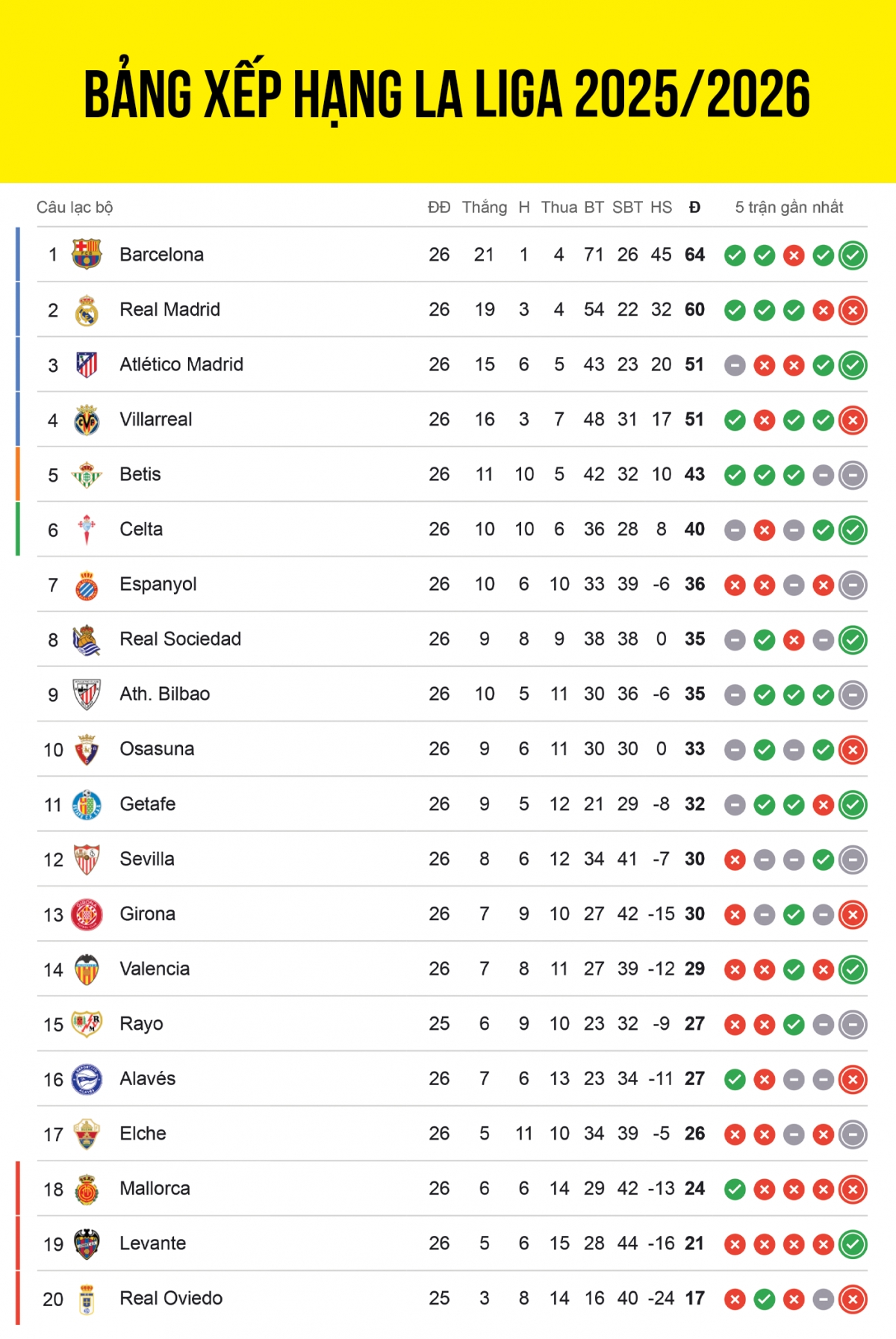
Task: Click the Barcelona club crest
Action: coord(87,255)
